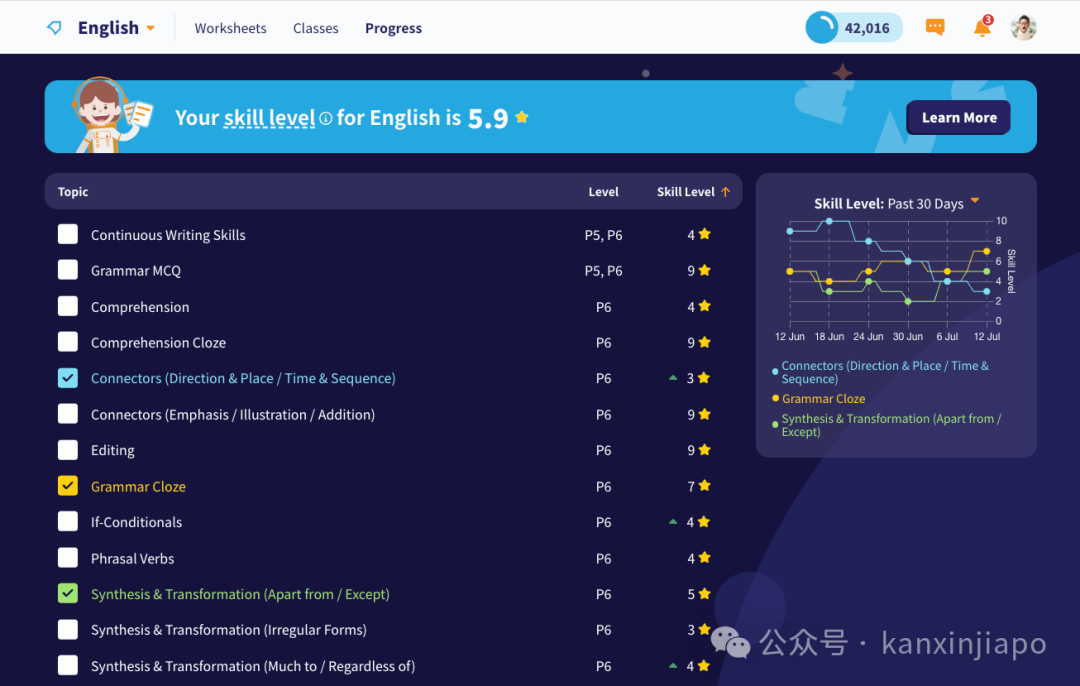1080x686 pixels.
Task: Check the Continuous Writing Skills checkbox
Action: (x=68, y=234)
